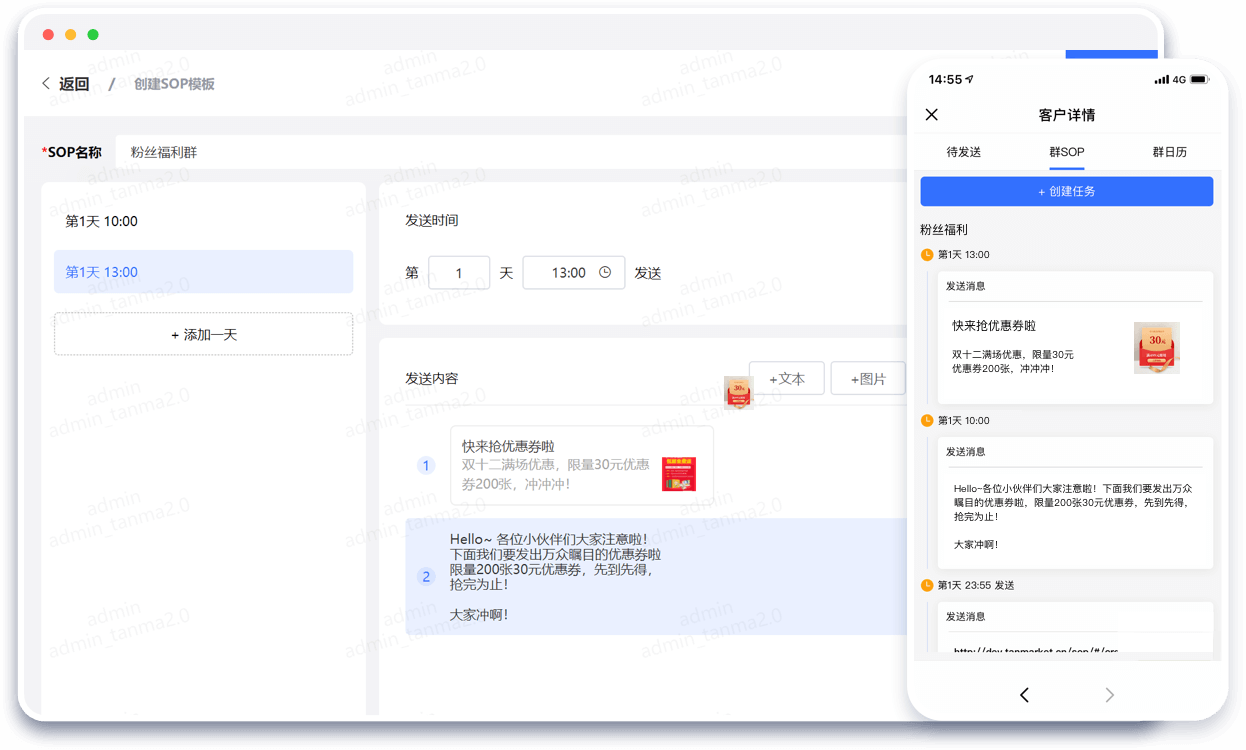Click the coupon thumbnail next to 发送内容
This screenshot has height=750, width=1246.
[738, 392]
